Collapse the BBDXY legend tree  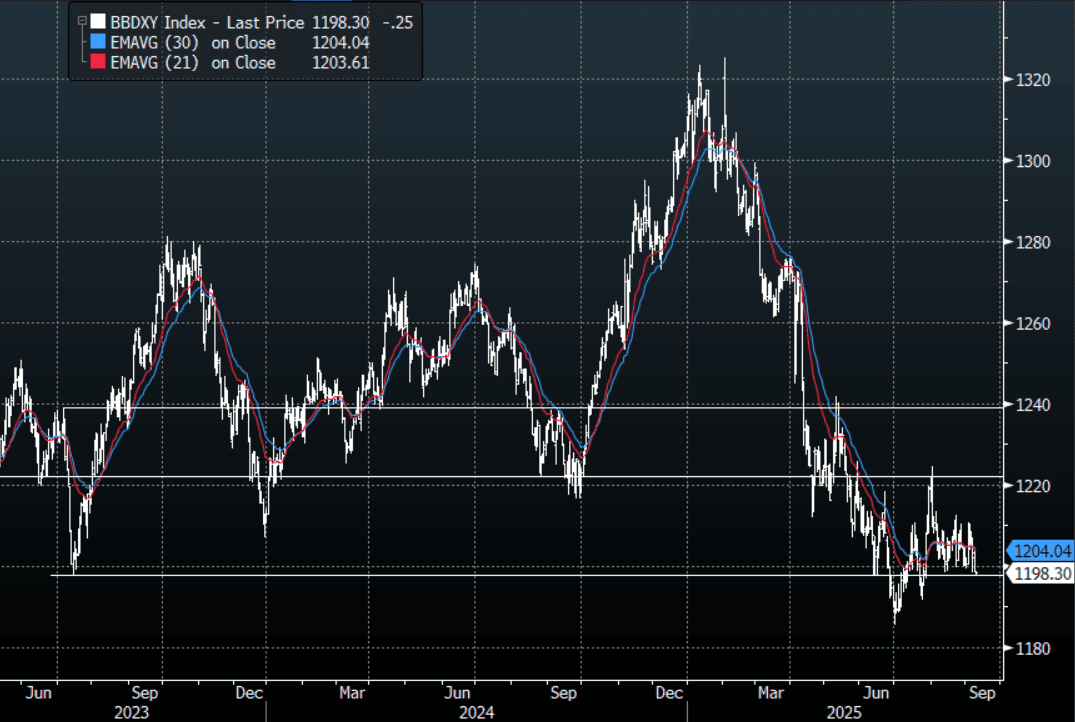click(x=81, y=20)
